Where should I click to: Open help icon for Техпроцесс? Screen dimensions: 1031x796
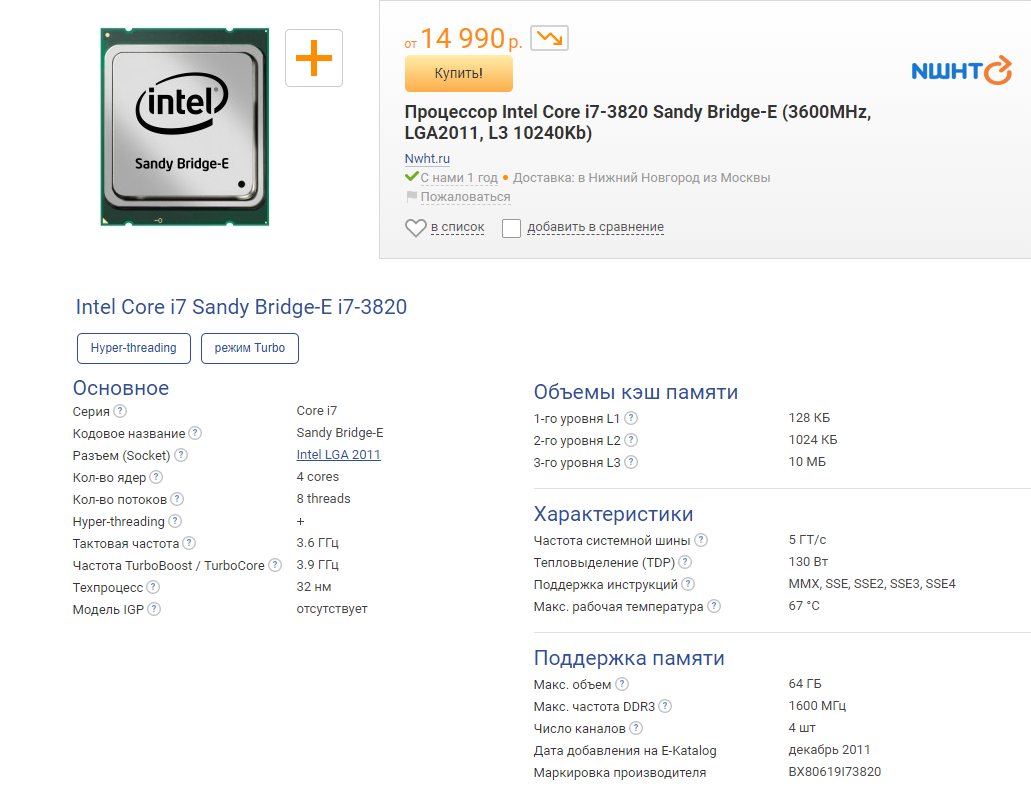coord(153,586)
